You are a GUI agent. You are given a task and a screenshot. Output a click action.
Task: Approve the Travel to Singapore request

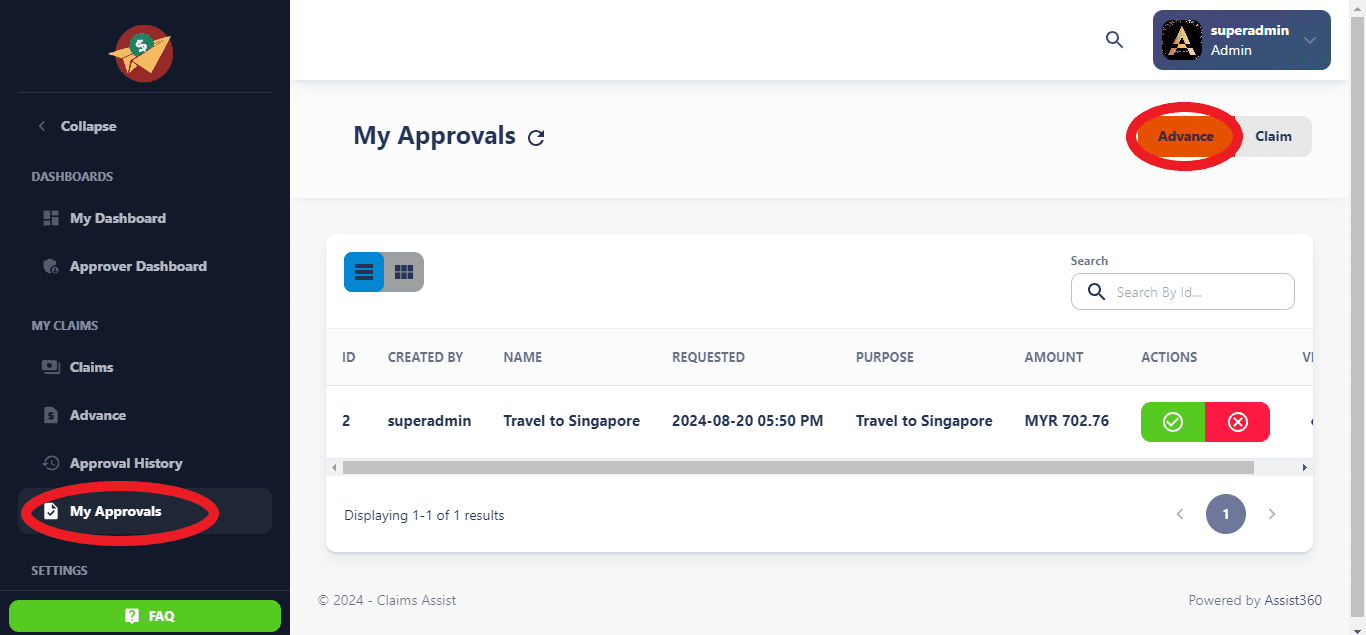[1173, 422]
